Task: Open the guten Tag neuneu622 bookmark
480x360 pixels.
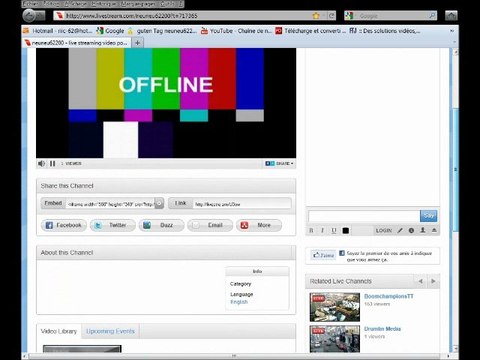Action: point(162,31)
